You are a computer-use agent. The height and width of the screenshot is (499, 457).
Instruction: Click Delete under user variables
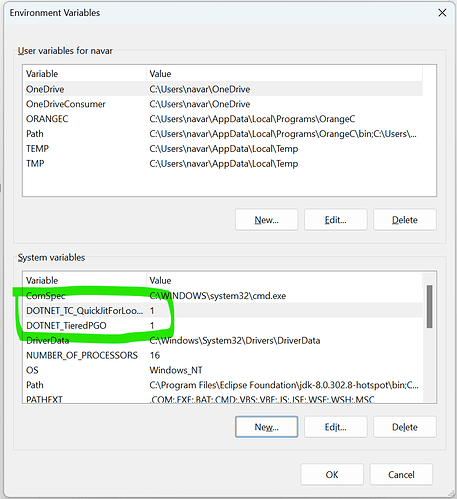pyautogui.click(x=405, y=220)
